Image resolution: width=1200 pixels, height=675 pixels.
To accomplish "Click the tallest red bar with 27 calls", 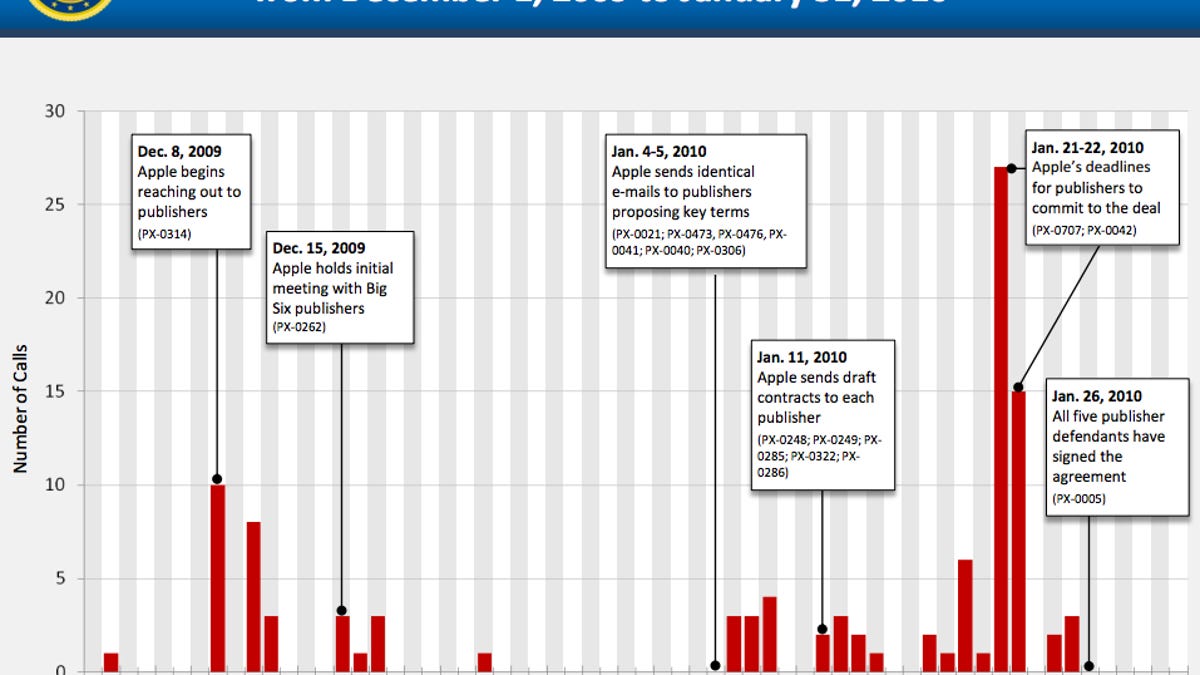I will (1001, 420).
